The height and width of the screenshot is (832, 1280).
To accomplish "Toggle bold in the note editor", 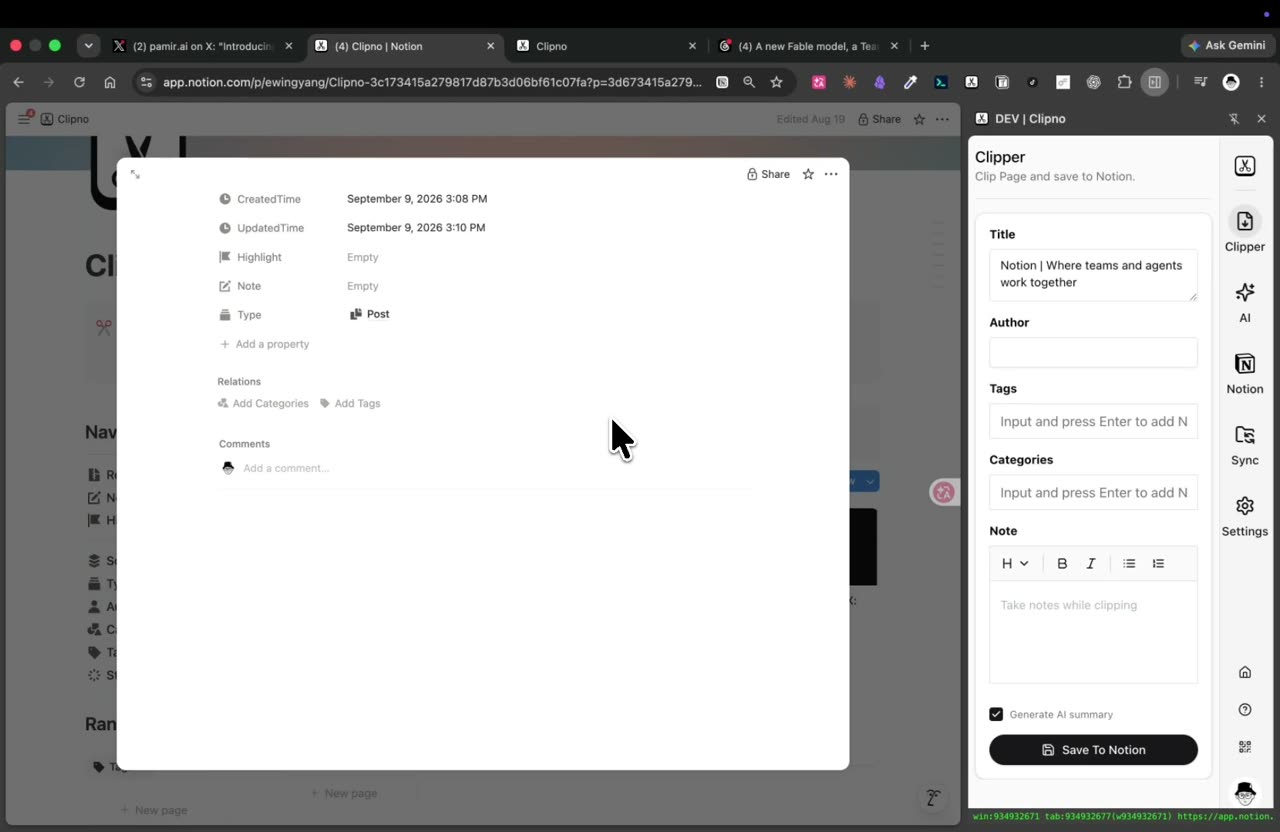I will point(1062,564).
